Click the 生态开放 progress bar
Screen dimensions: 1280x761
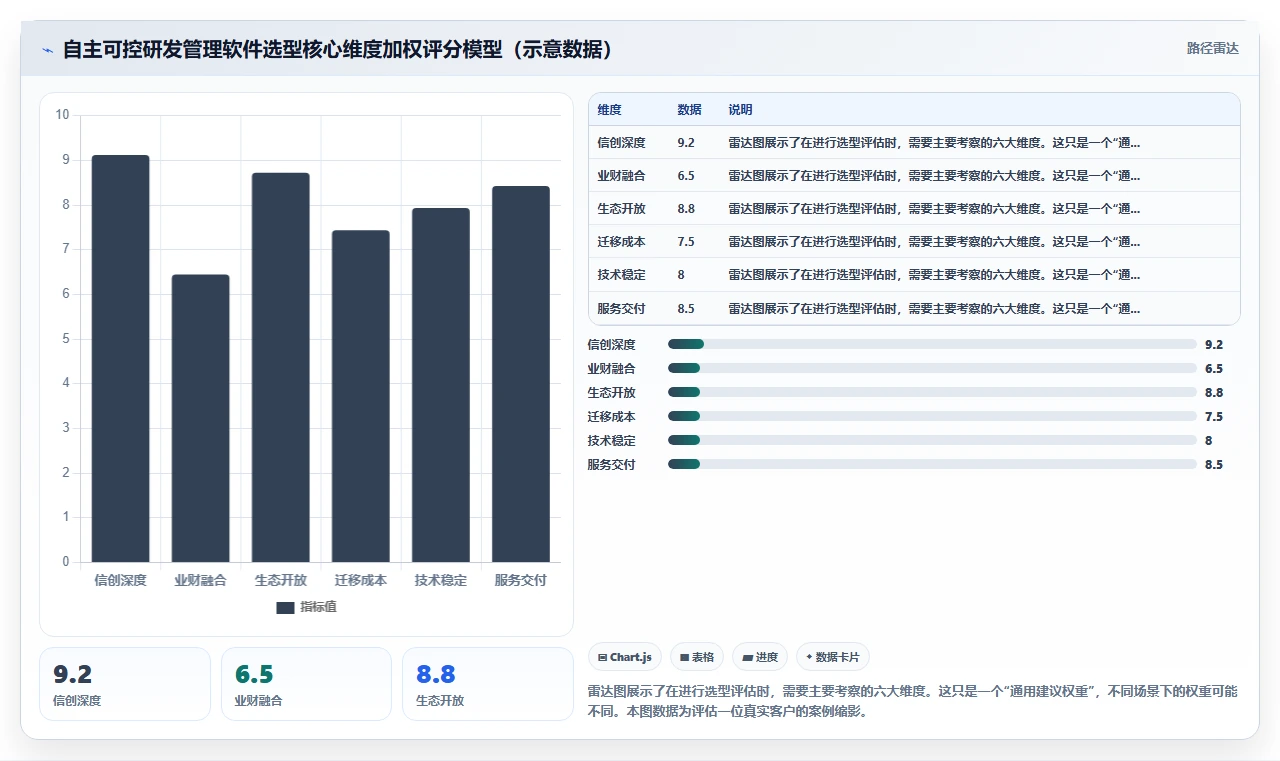coord(932,392)
